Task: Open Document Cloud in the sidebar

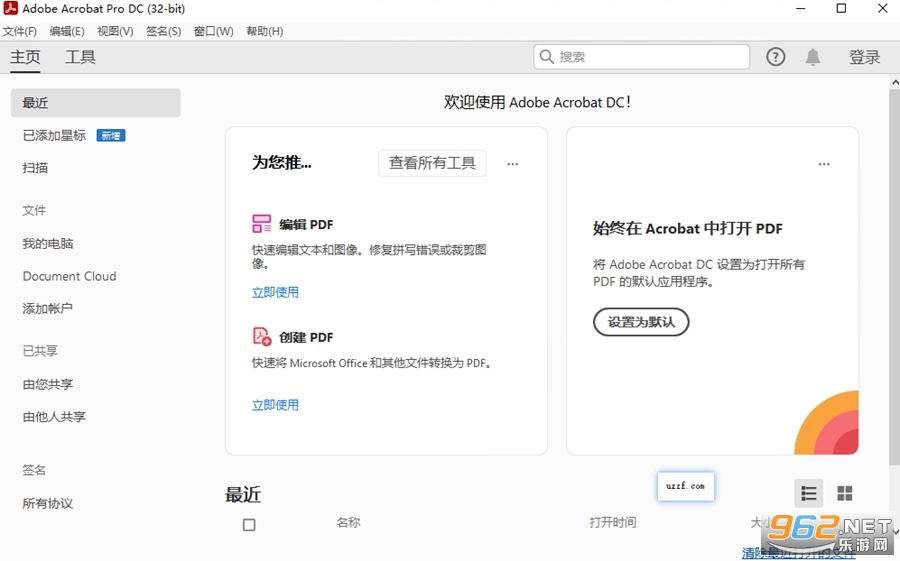Action: (x=69, y=276)
